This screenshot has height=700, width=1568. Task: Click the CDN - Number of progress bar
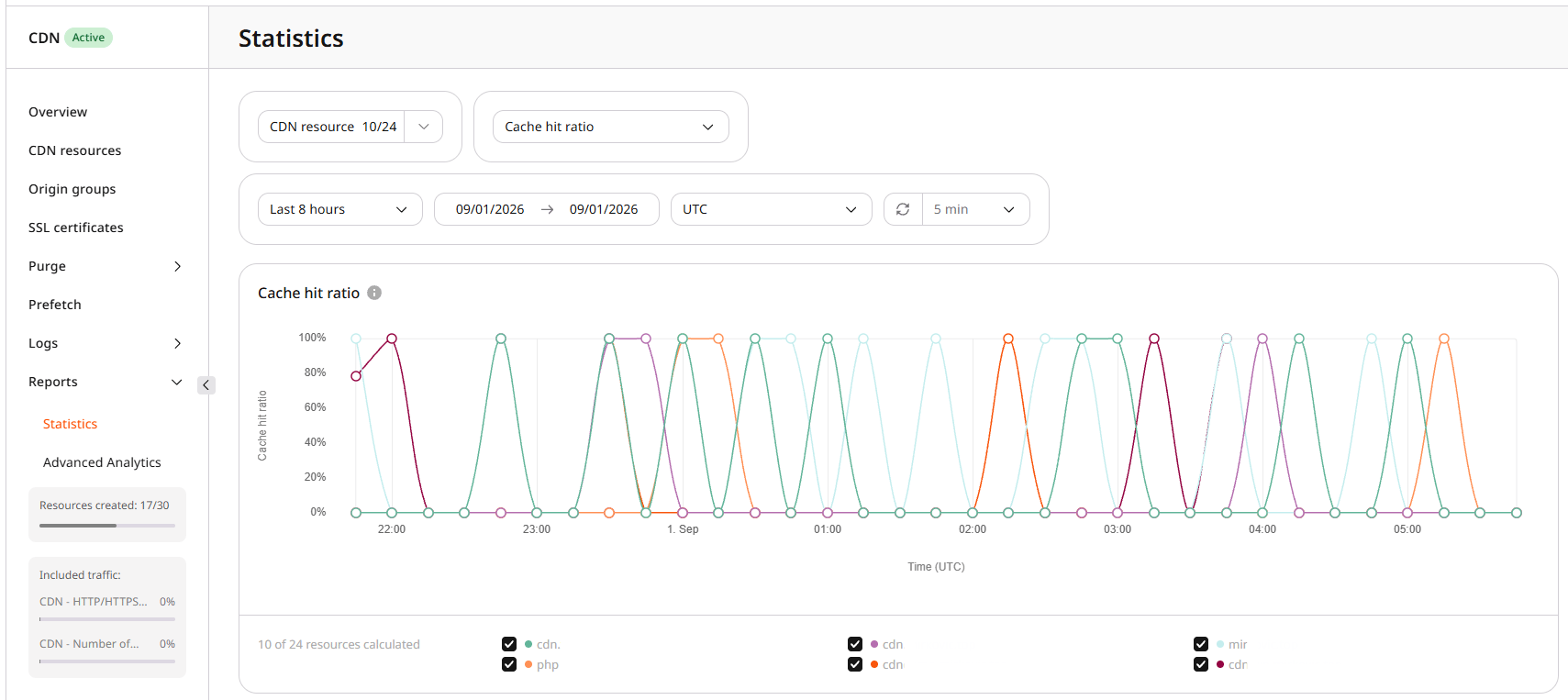[x=107, y=661]
